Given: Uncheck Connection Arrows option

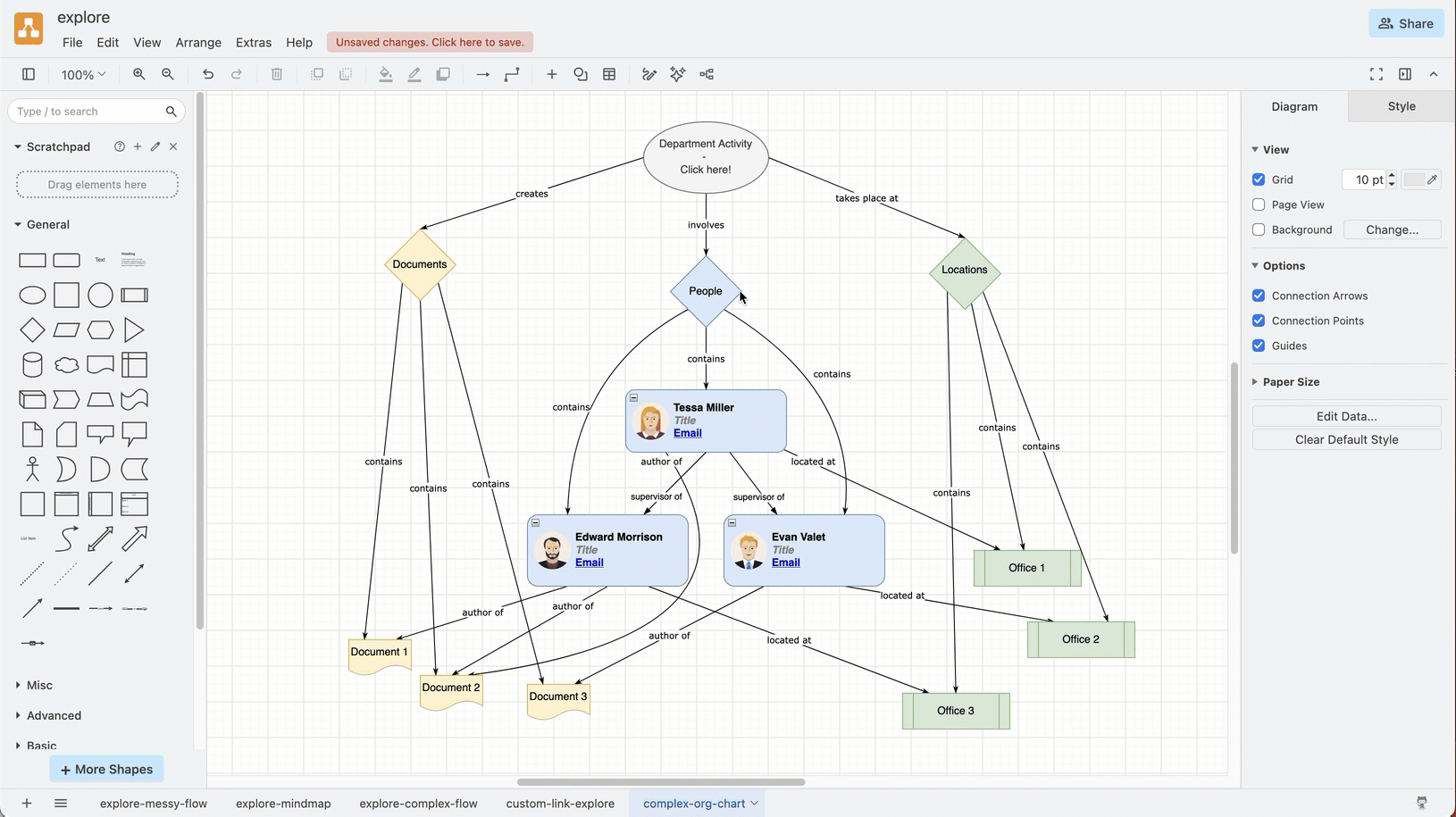Looking at the screenshot, I should pos(1259,296).
